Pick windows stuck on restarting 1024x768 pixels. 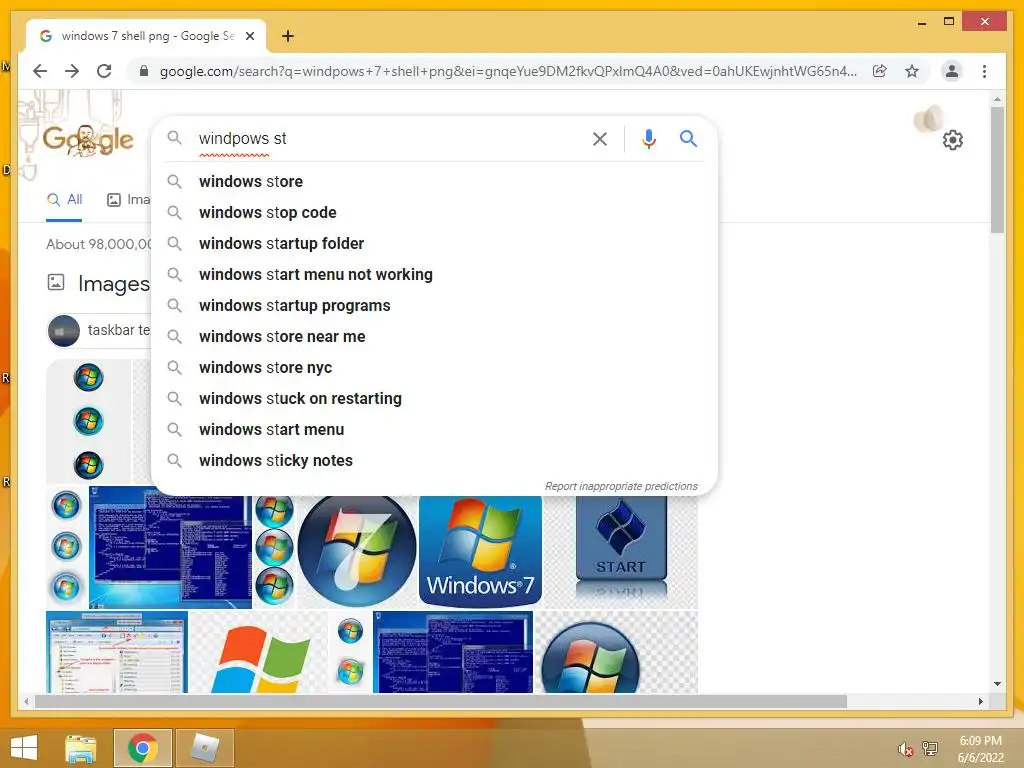click(434, 398)
